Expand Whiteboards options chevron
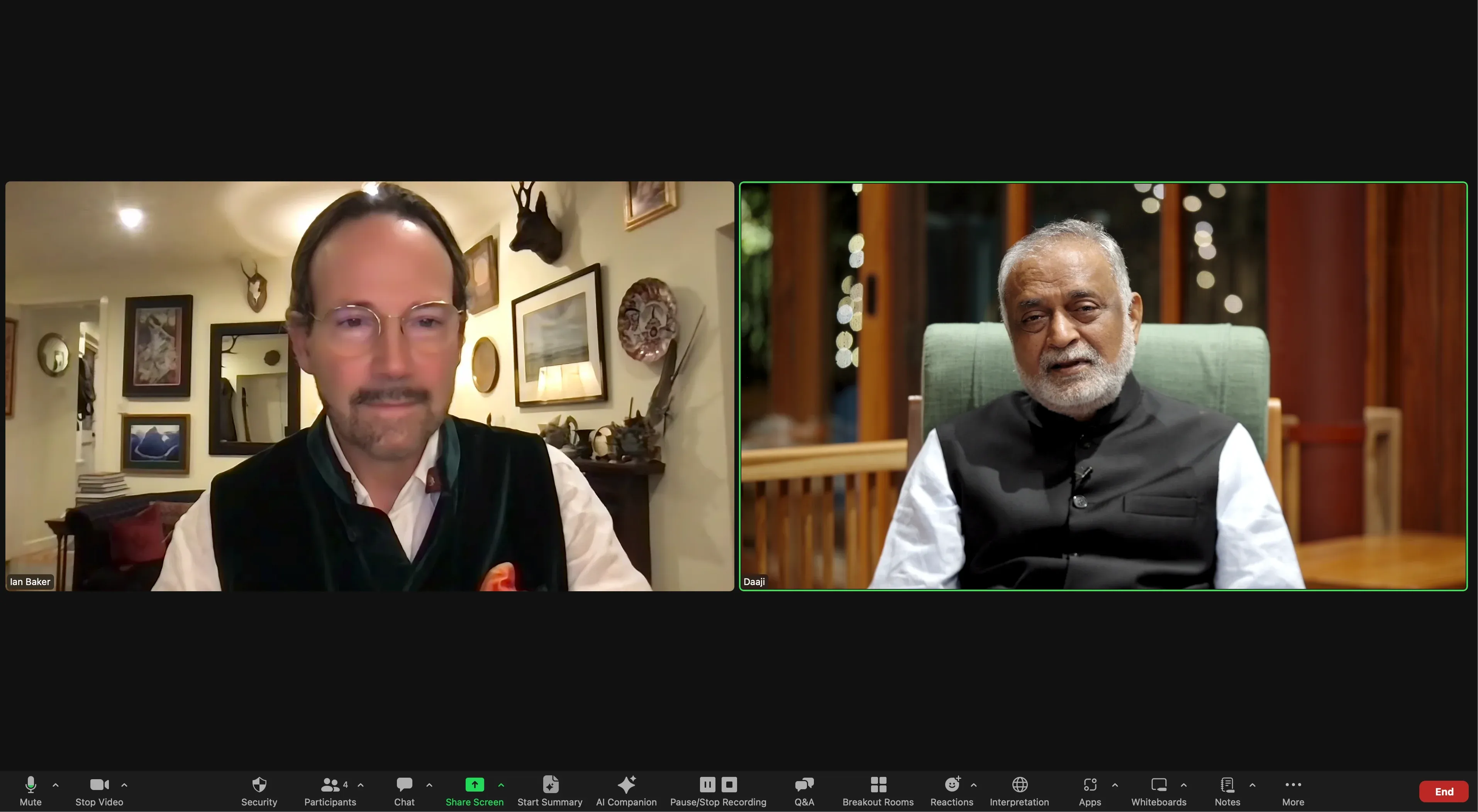The image size is (1478, 812). (x=1184, y=785)
